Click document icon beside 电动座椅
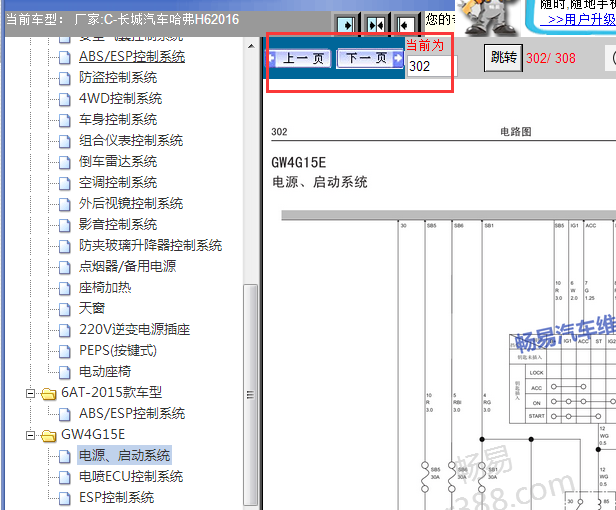 (65, 372)
